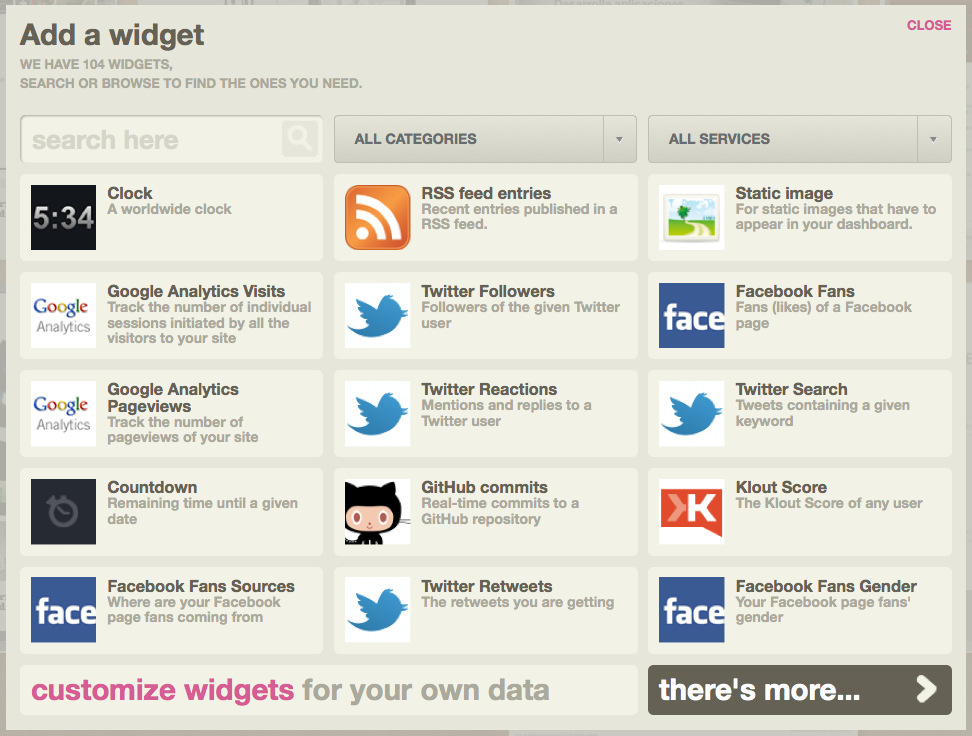Expand the All Services dropdown
The image size is (972, 736).
pos(782,139)
